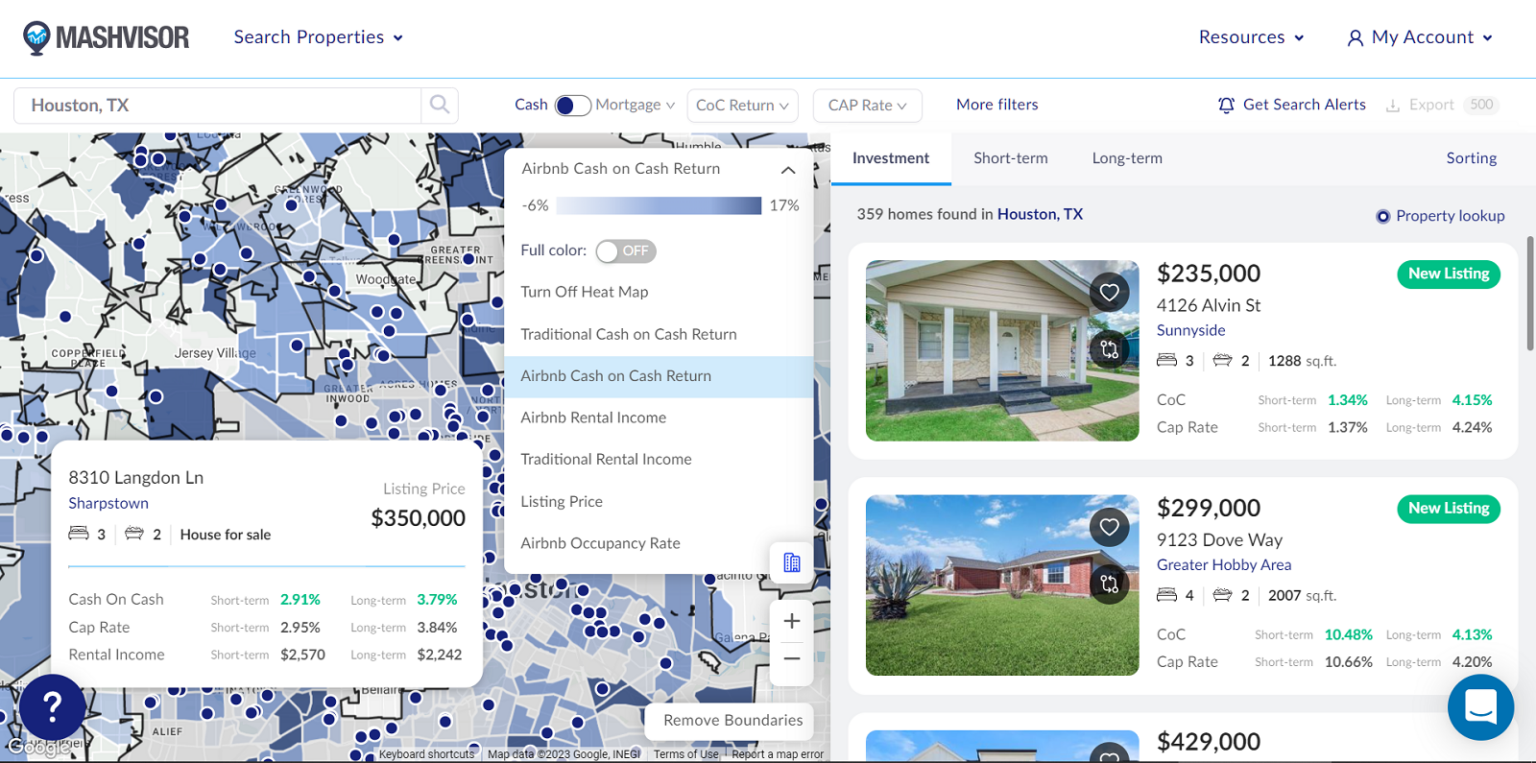Expand the CAP Rate filter dropdown
This screenshot has height=763, width=1536.
tap(867, 105)
